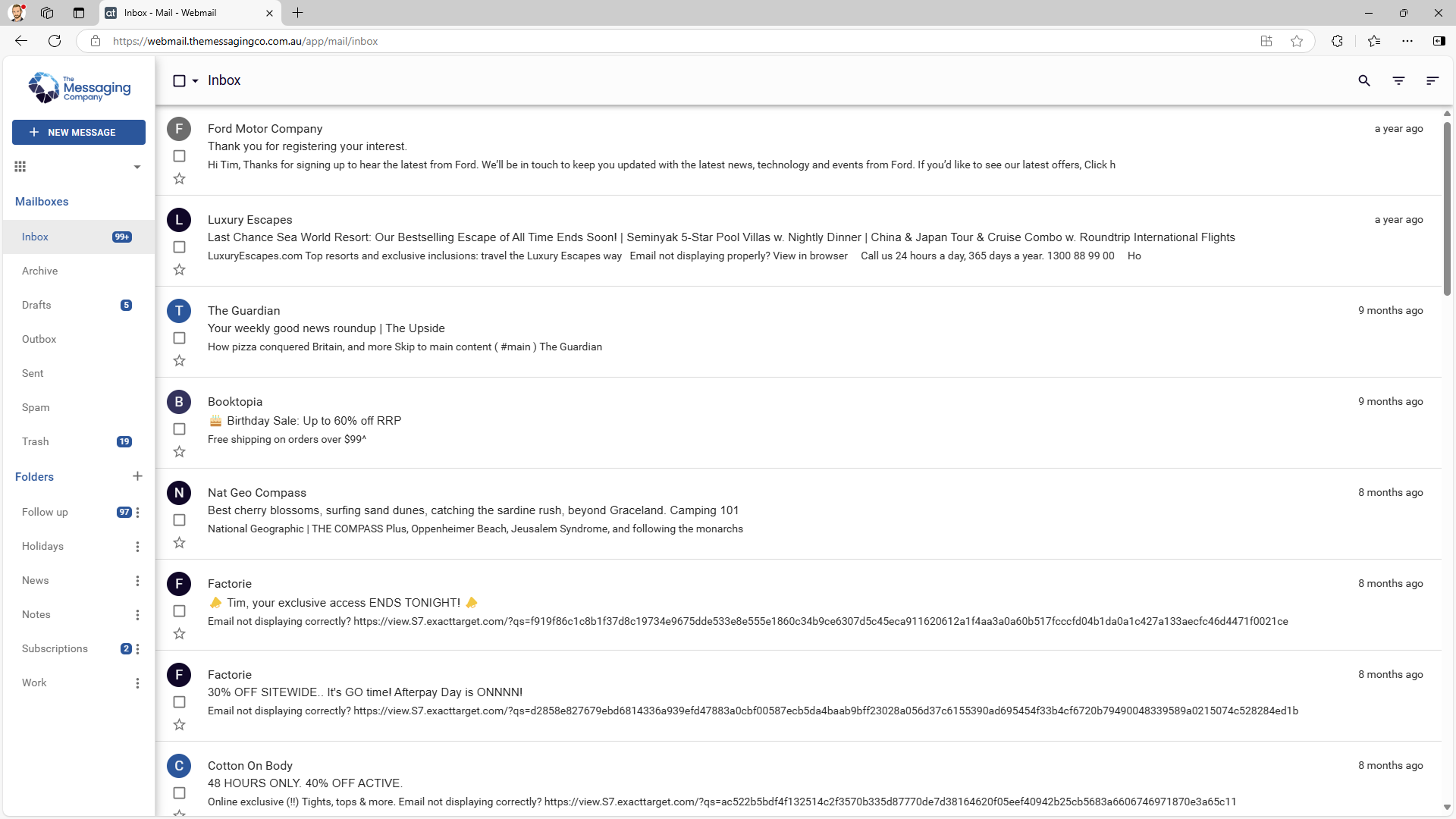Viewport: 1456px width, 819px height.
Task: Check the Luxury Escapes email checkbox
Action: [x=179, y=247]
